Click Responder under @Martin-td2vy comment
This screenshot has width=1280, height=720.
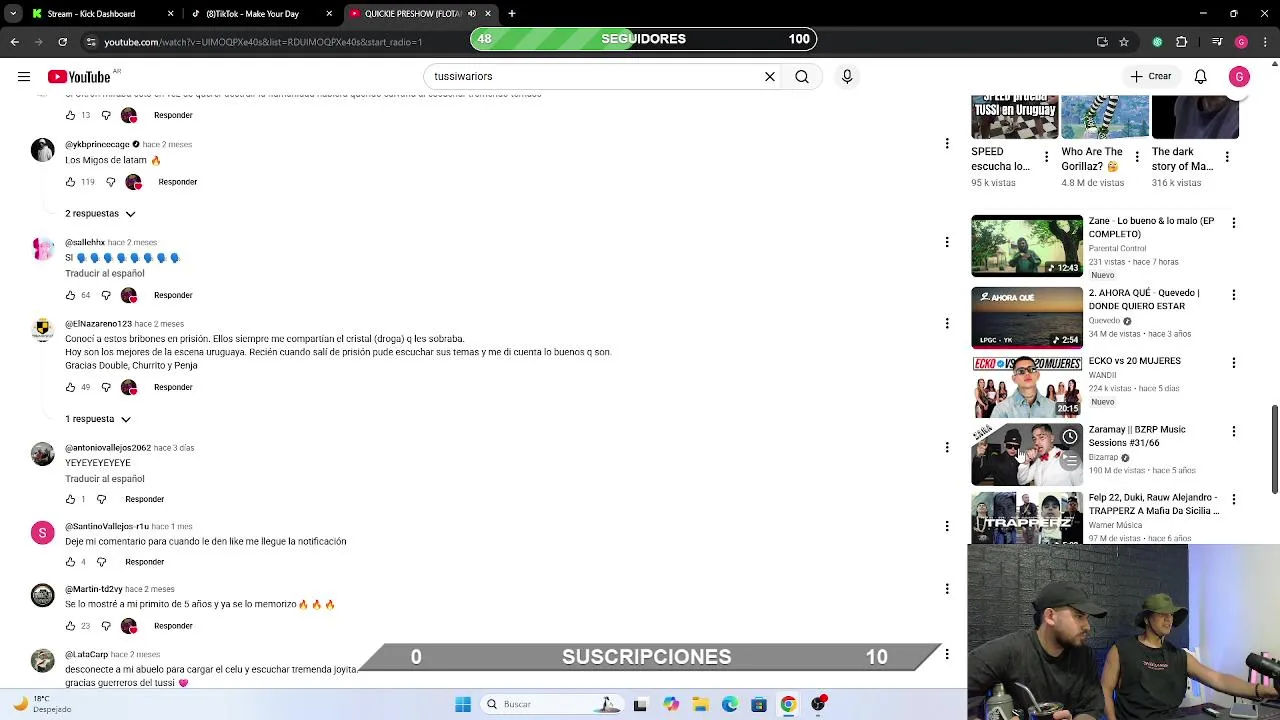point(173,626)
